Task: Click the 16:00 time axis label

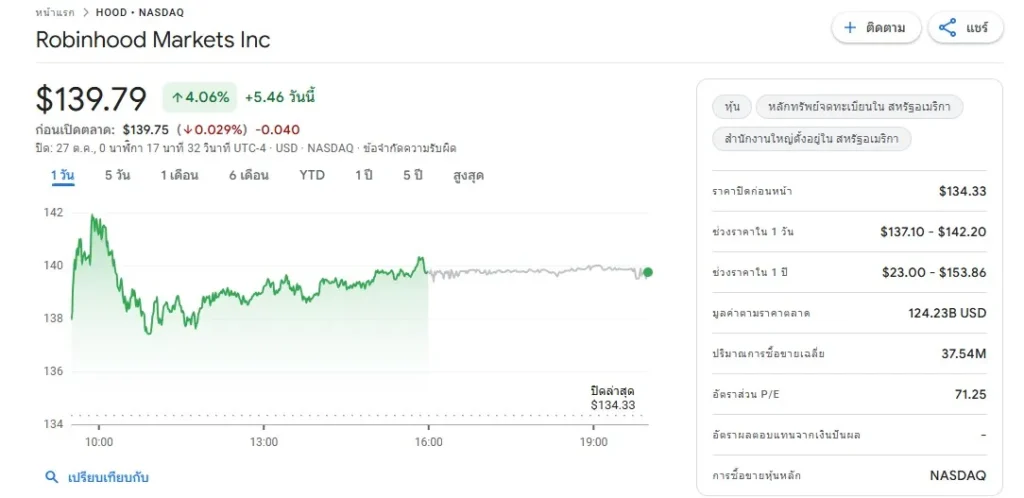Action: coord(428,442)
